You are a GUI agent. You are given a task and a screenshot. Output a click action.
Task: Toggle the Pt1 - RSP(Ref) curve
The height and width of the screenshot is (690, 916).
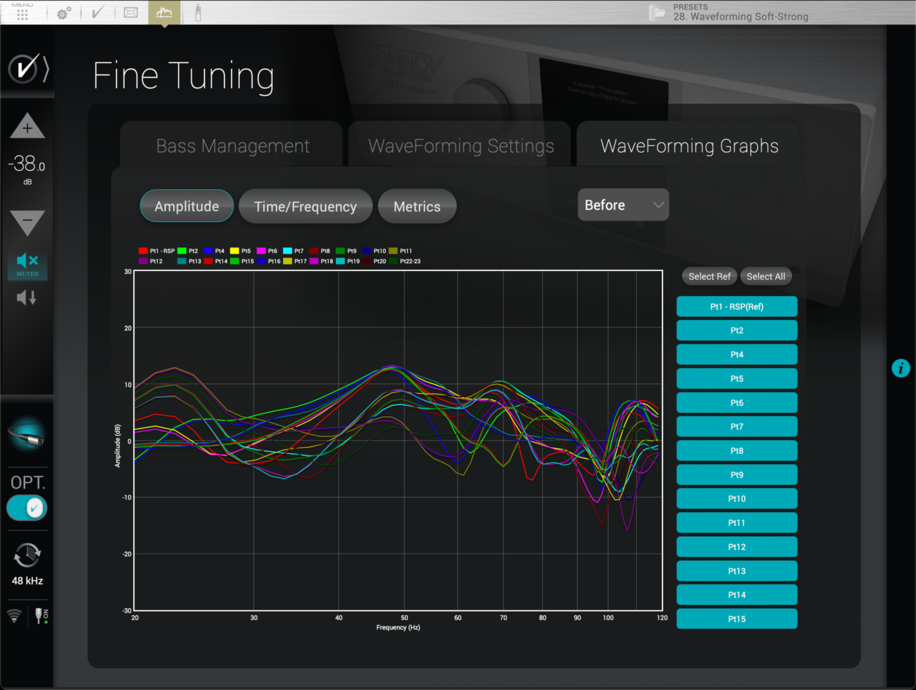pyautogui.click(x=736, y=307)
